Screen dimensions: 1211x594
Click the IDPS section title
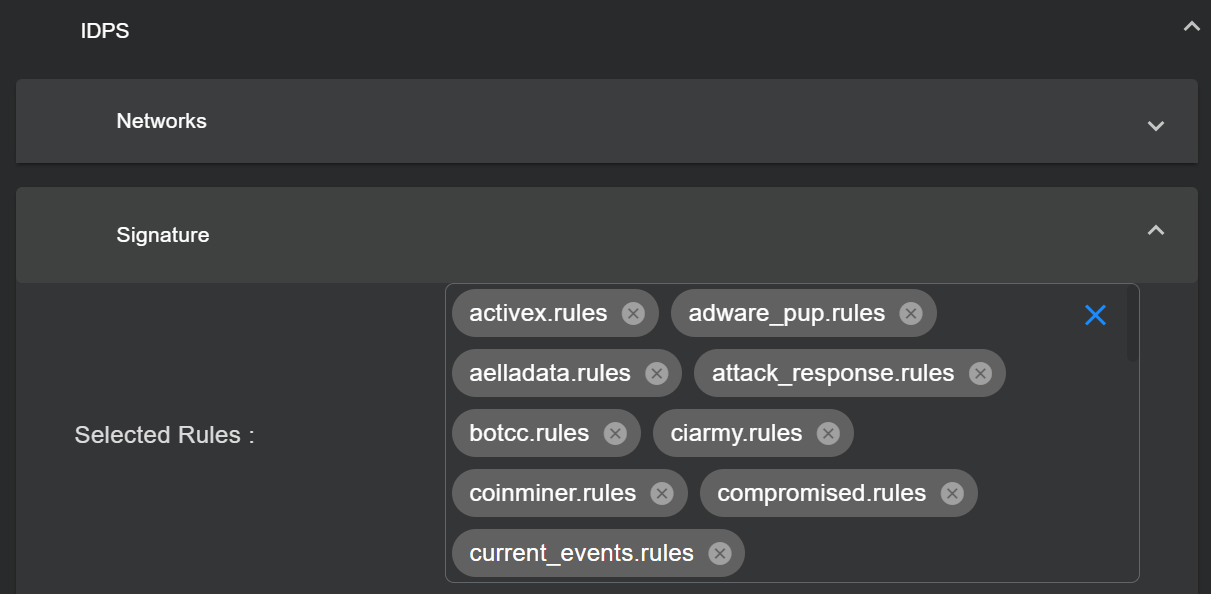click(x=105, y=31)
